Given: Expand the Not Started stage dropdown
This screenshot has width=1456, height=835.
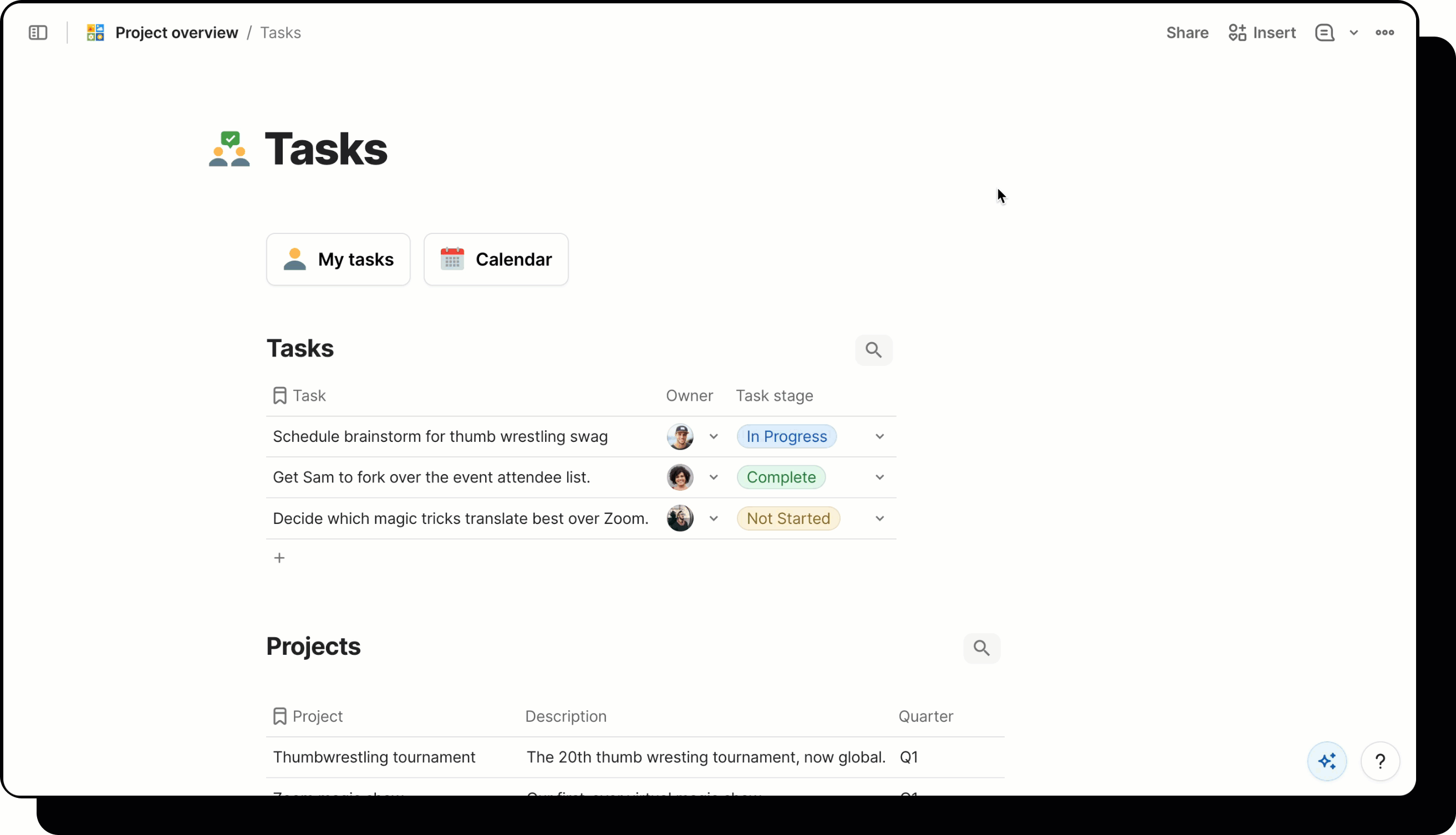Looking at the screenshot, I should (879, 518).
